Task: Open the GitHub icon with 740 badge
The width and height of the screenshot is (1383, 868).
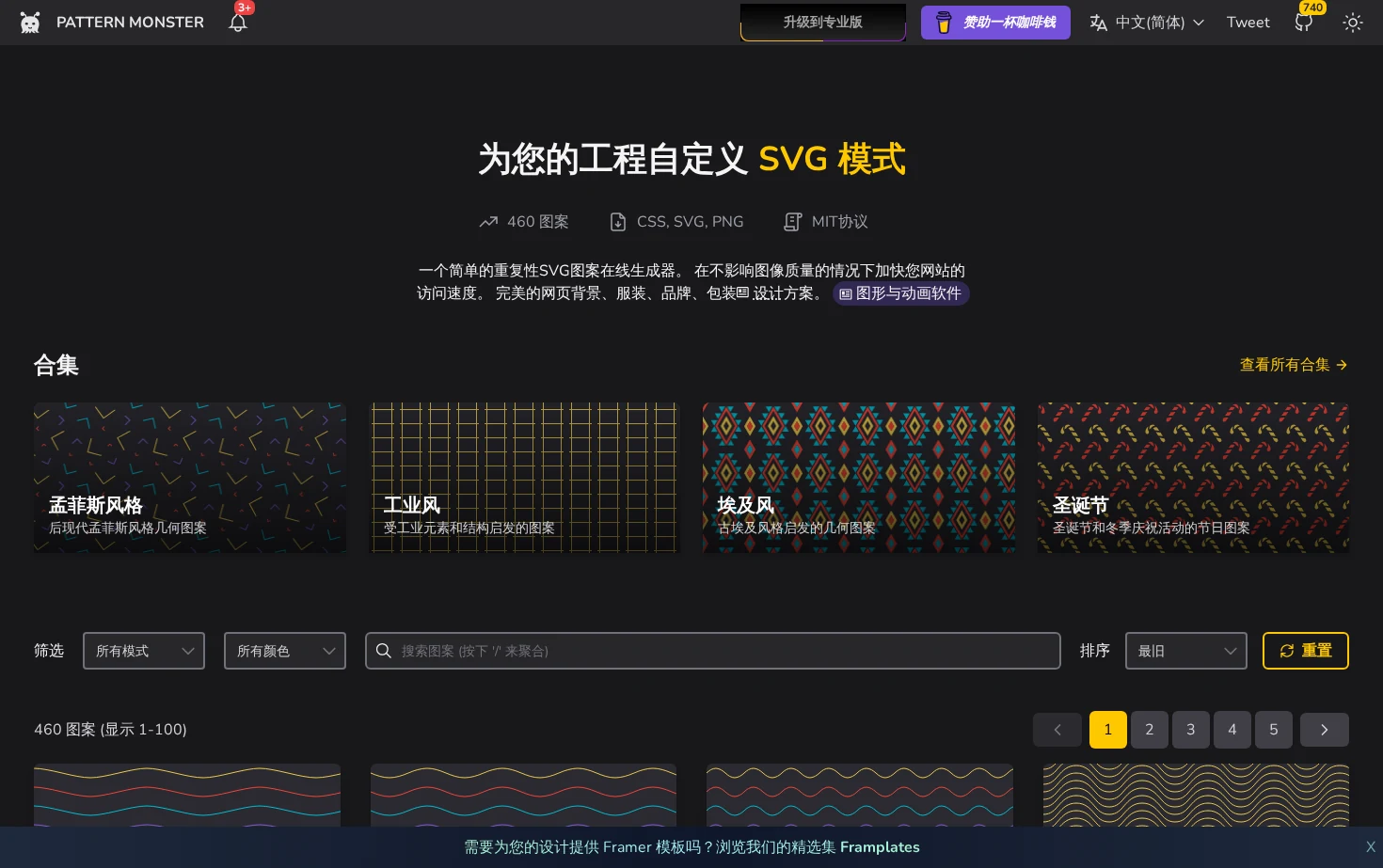Action: [x=1304, y=23]
